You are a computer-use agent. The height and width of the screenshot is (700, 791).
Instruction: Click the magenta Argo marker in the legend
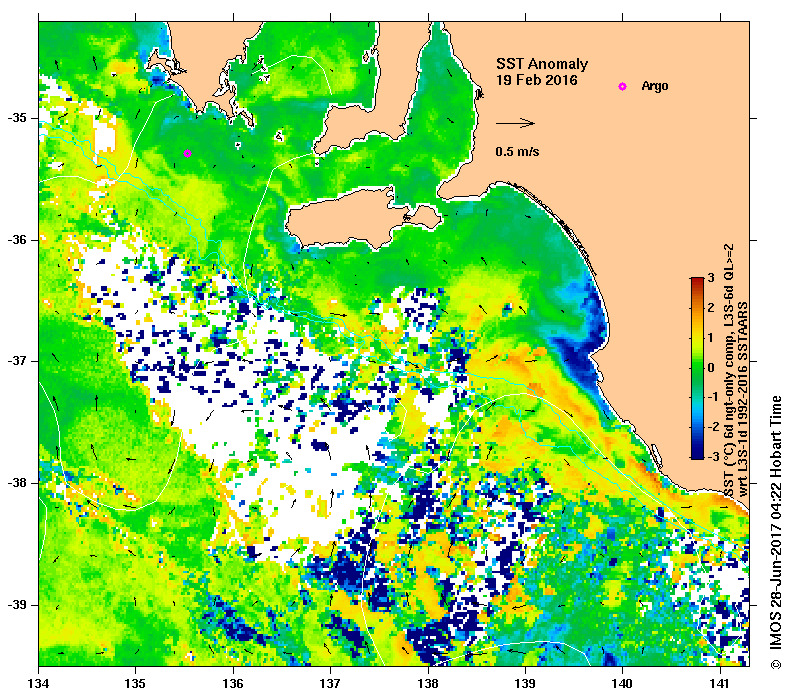622,87
